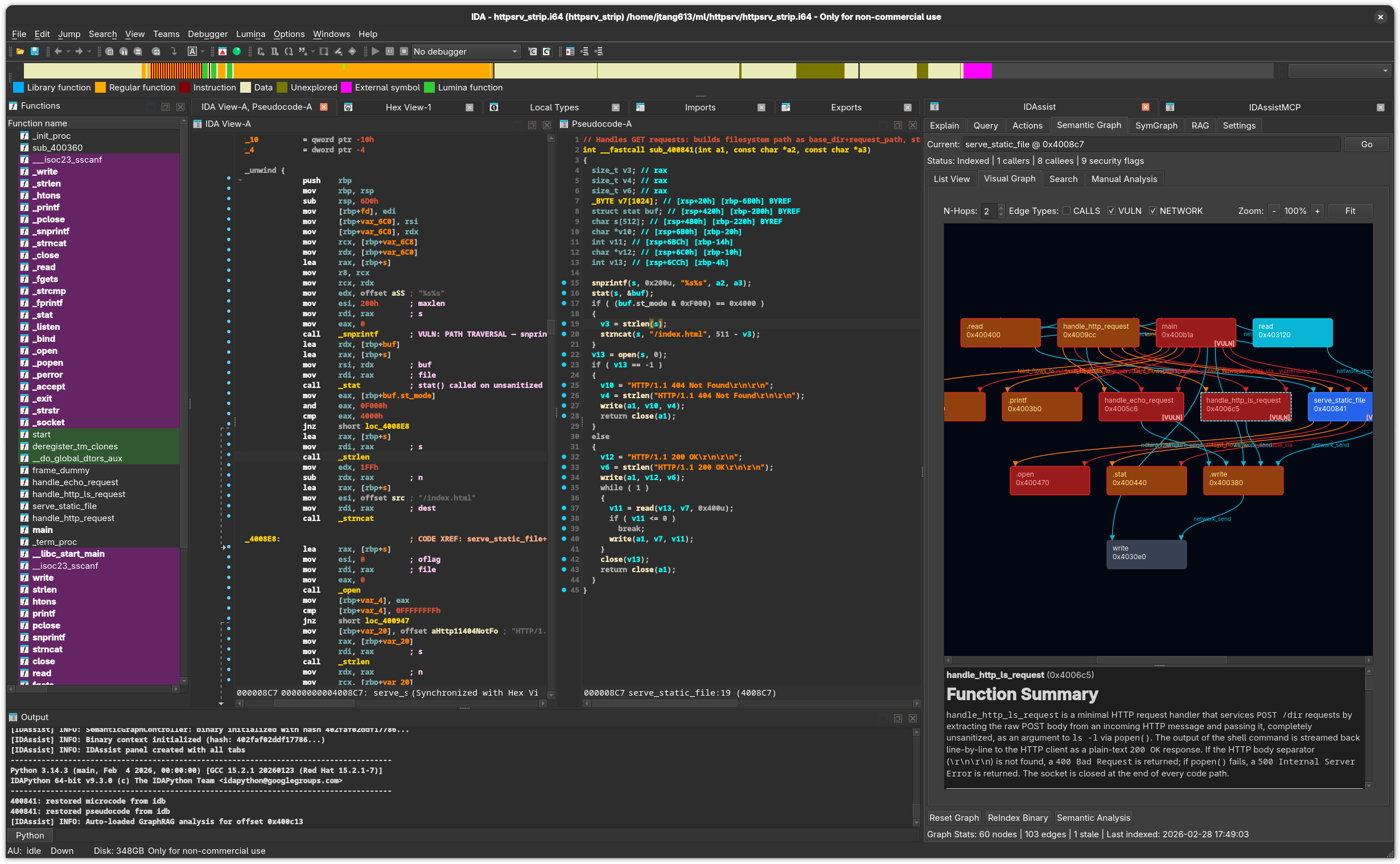Open the Lumina menu
The image size is (1400, 864).
pyautogui.click(x=250, y=34)
